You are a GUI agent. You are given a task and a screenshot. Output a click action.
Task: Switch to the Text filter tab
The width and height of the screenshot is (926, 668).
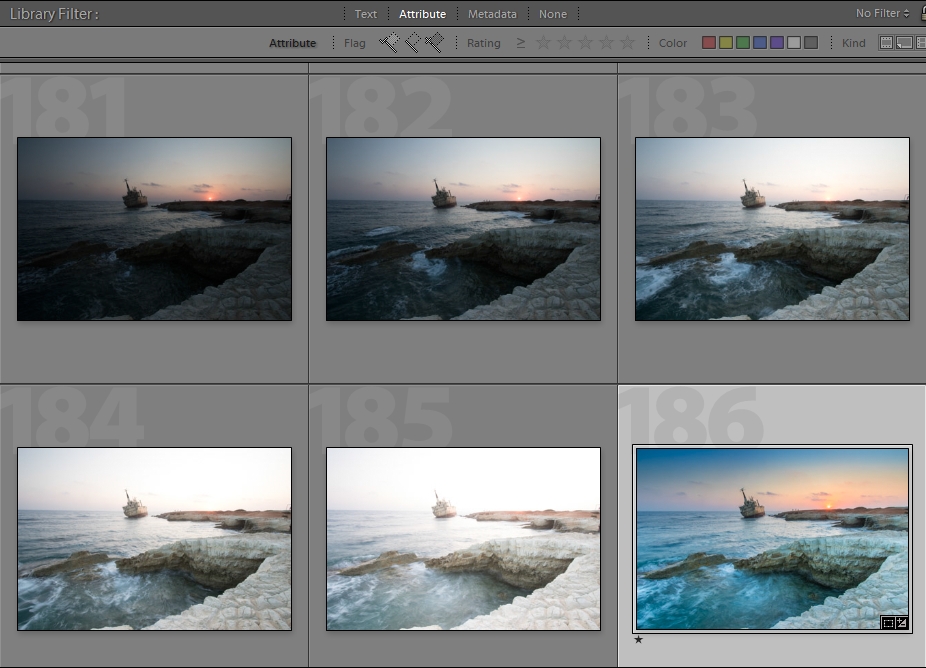pyautogui.click(x=366, y=14)
